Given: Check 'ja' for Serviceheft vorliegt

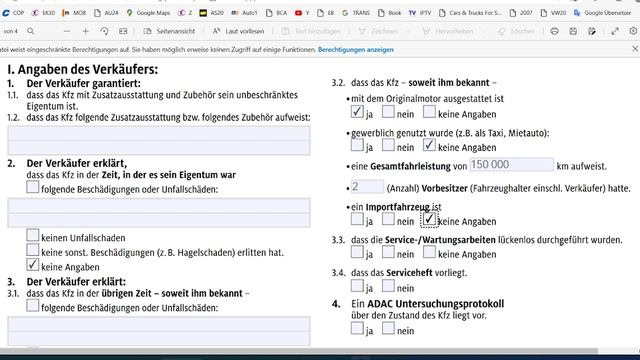Looking at the screenshot, I should pyautogui.click(x=357, y=286).
